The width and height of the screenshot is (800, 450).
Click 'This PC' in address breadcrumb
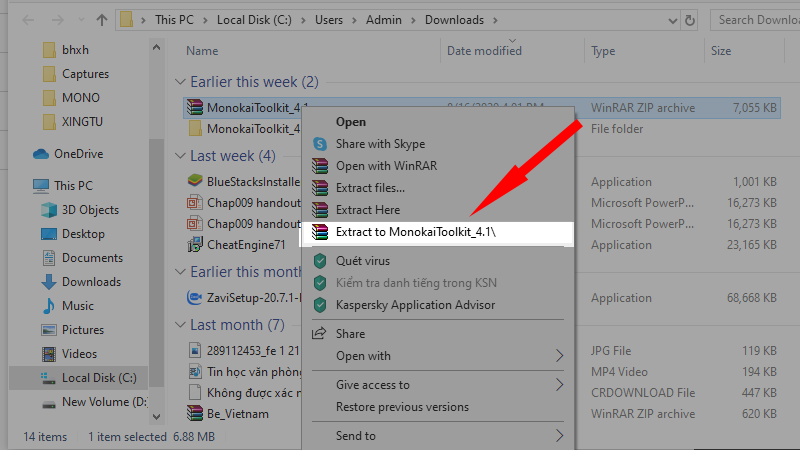[x=174, y=20]
